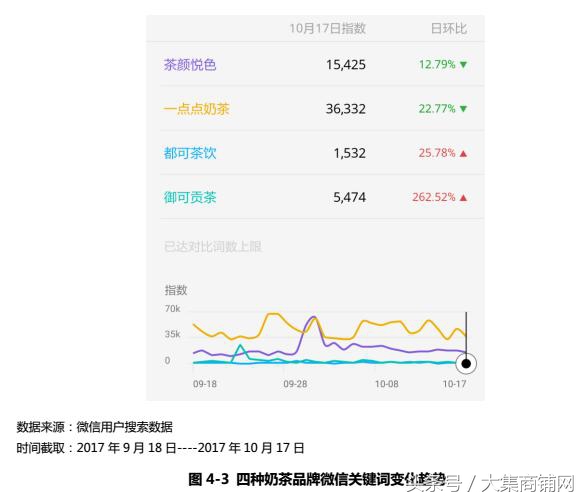This screenshot has height=500, width=587.
Task: Click the 25.78% day-over-day value
Action: point(437,153)
